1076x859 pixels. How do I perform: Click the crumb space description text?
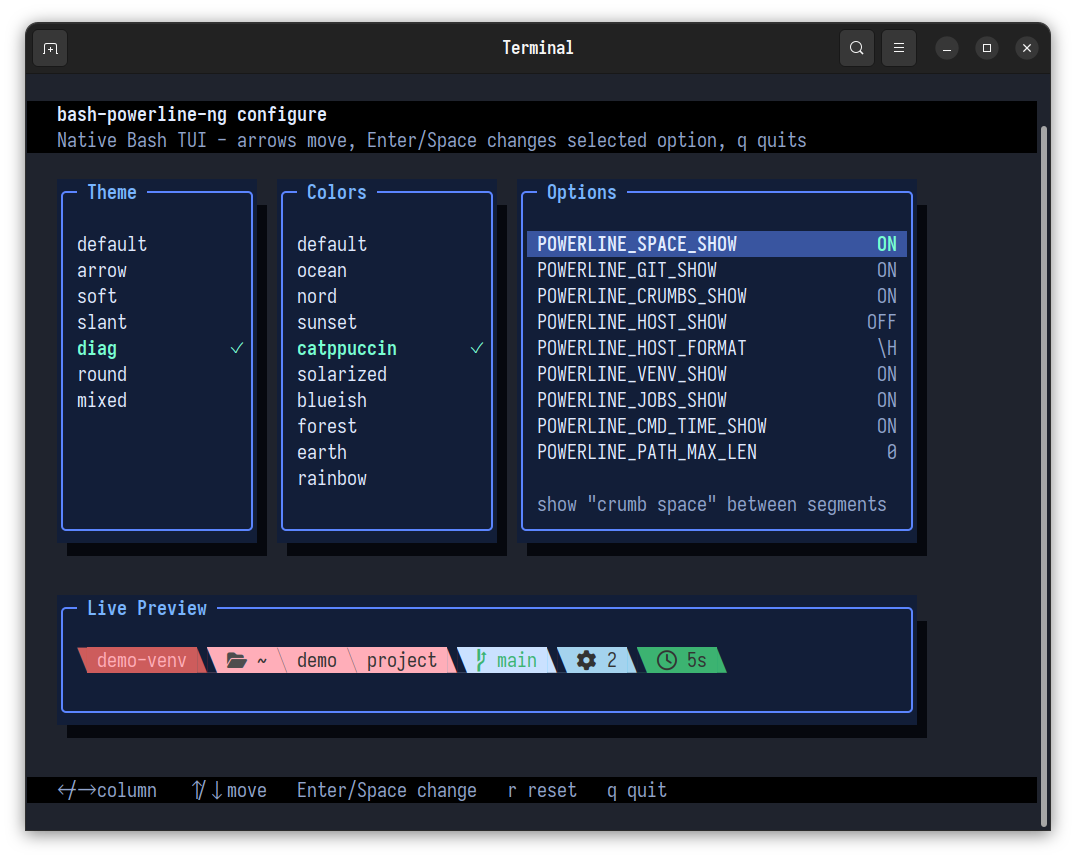click(712, 505)
